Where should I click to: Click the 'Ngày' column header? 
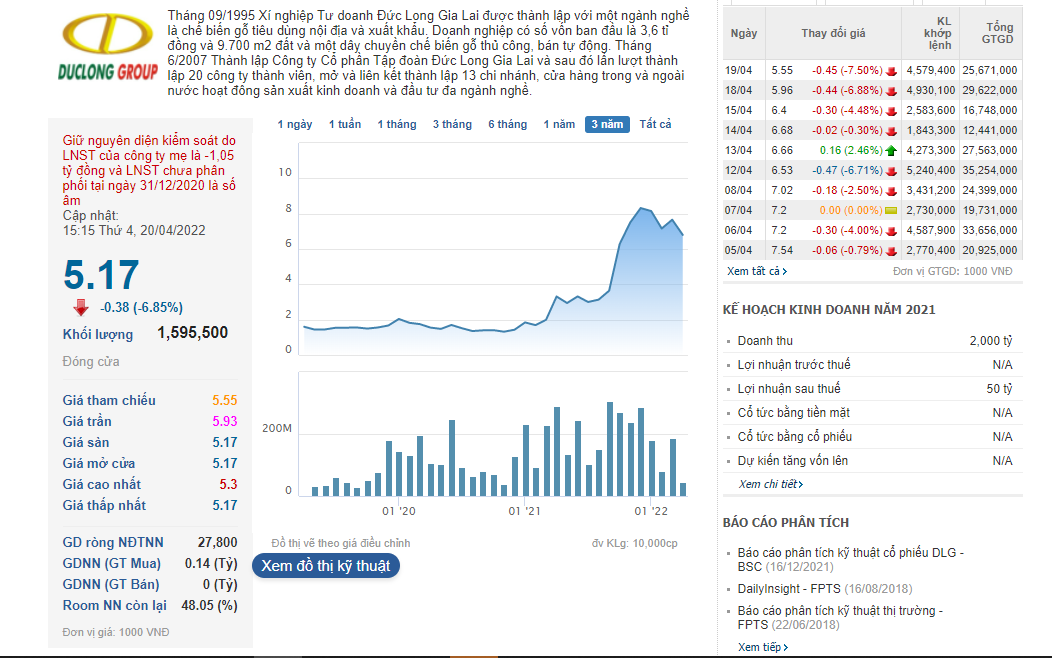tap(743, 33)
